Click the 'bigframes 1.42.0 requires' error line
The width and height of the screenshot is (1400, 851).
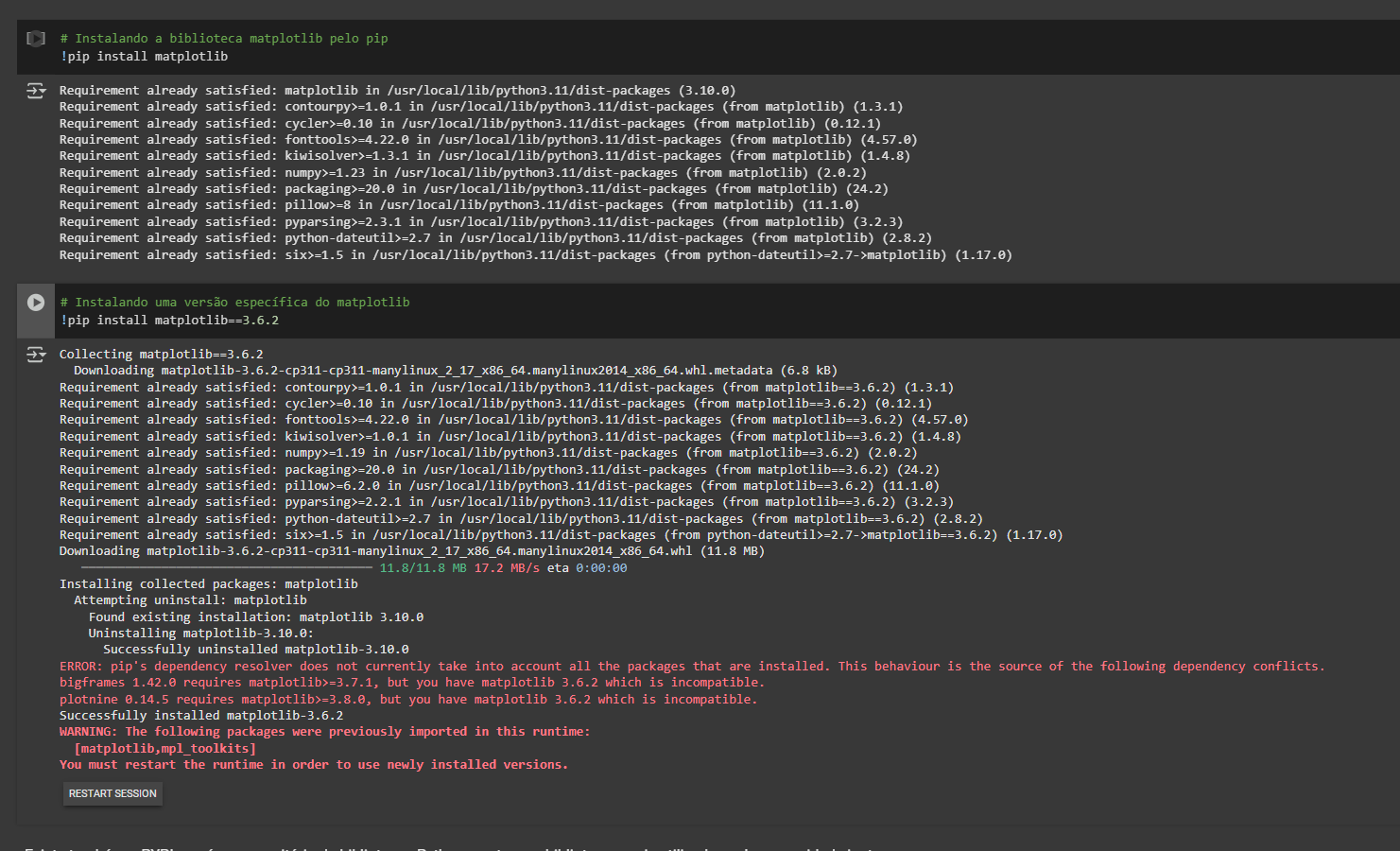(412, 683)
